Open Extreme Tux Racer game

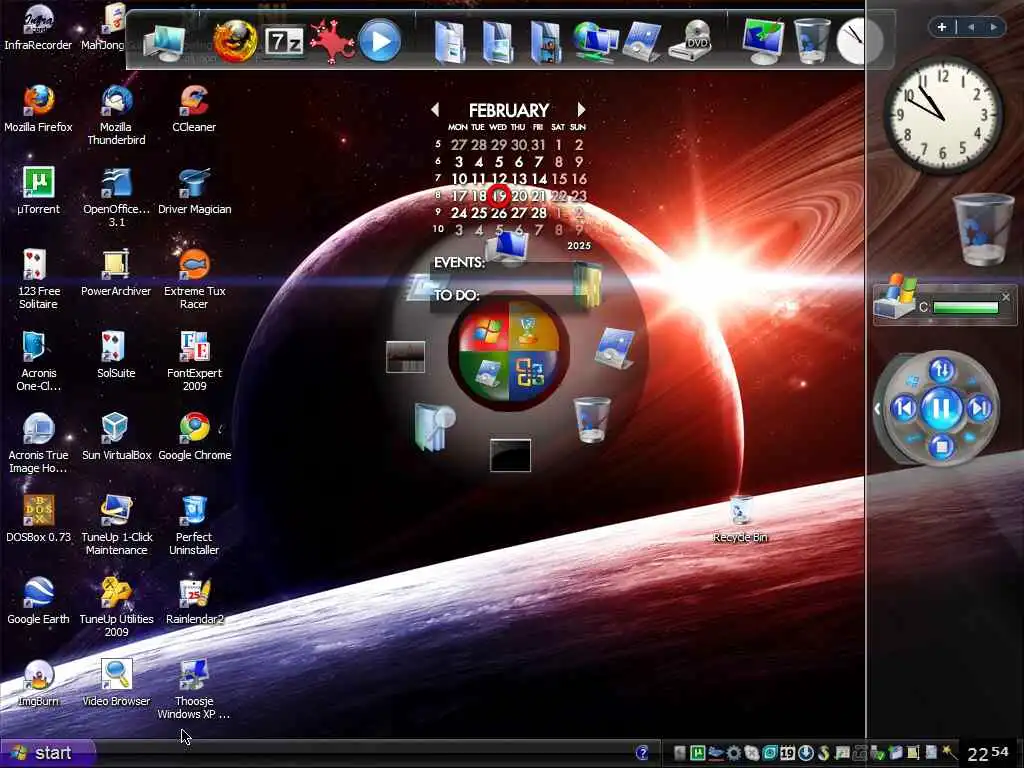point(195,279)
